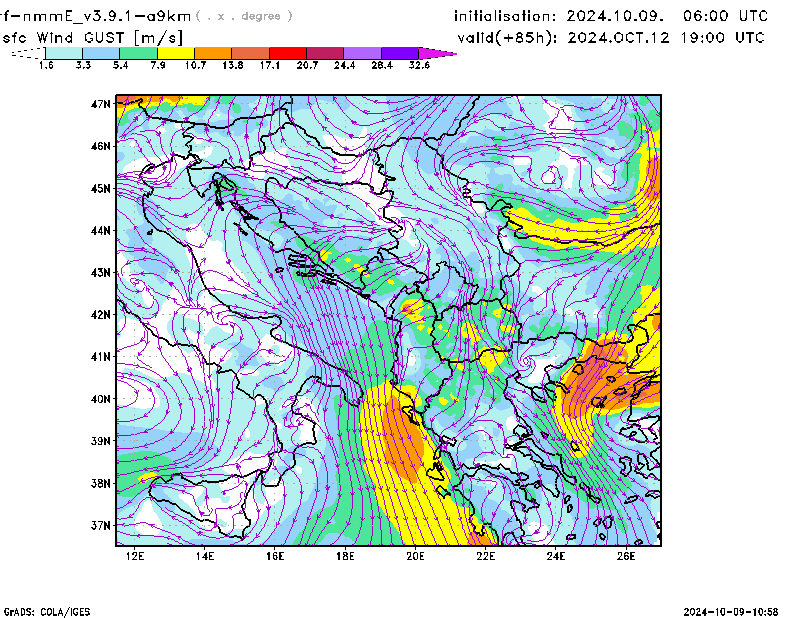Click the green legend swatch (5.4–7.9)

(139, 53)
